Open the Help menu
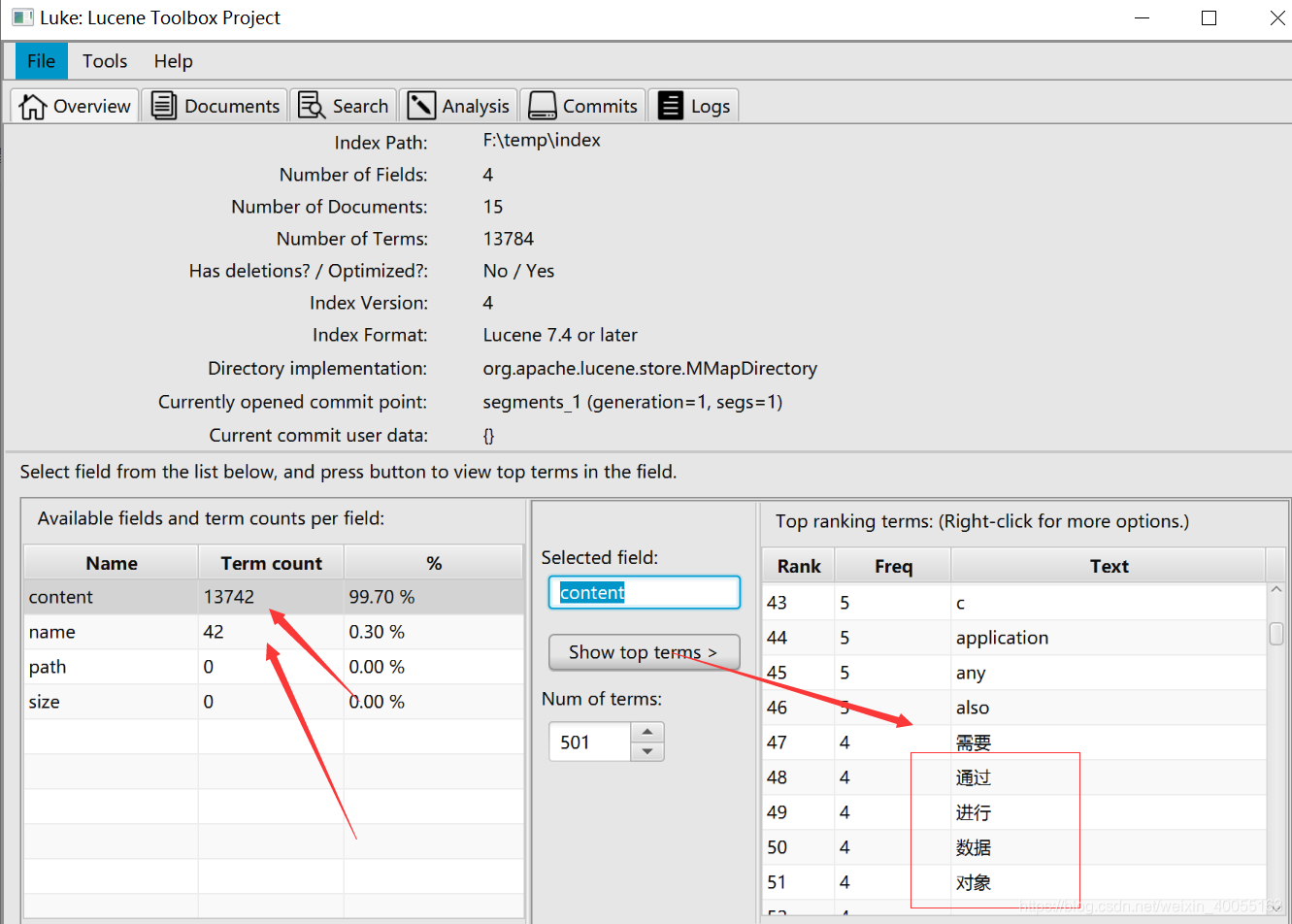 pos(173,61)
